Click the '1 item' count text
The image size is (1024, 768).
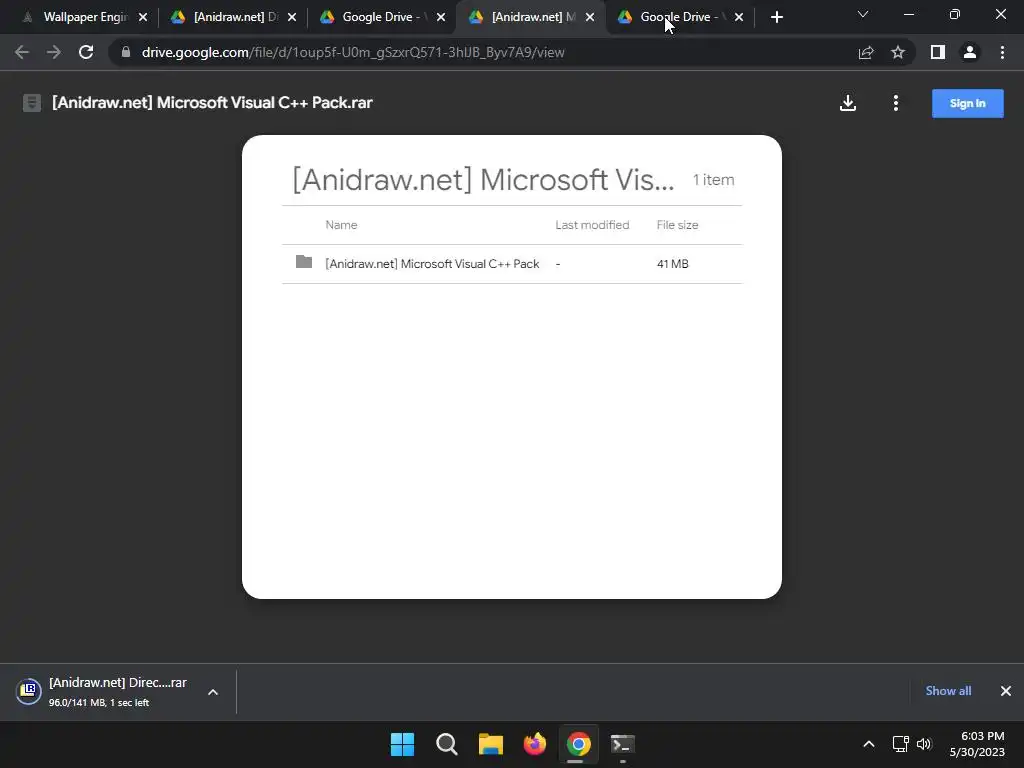[713, 180]
